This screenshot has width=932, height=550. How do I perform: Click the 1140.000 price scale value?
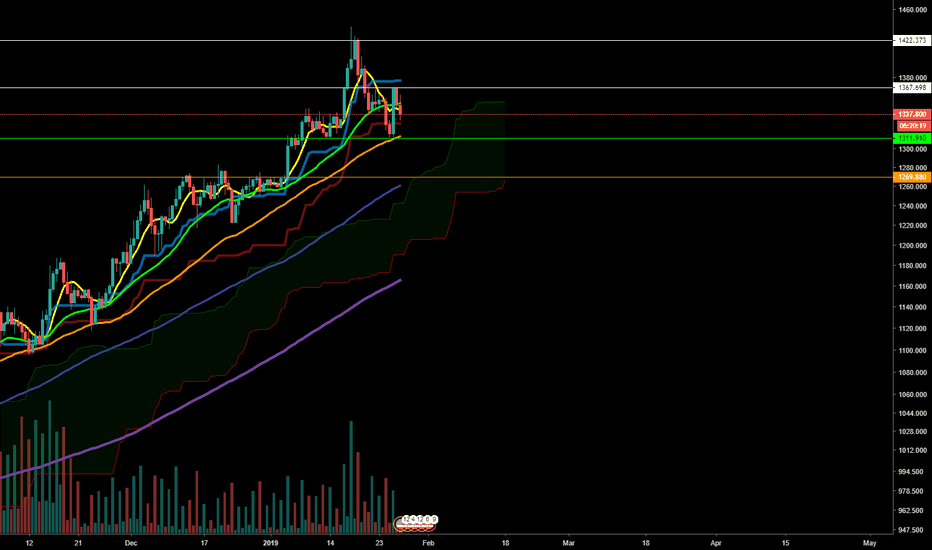coord(913,307)
